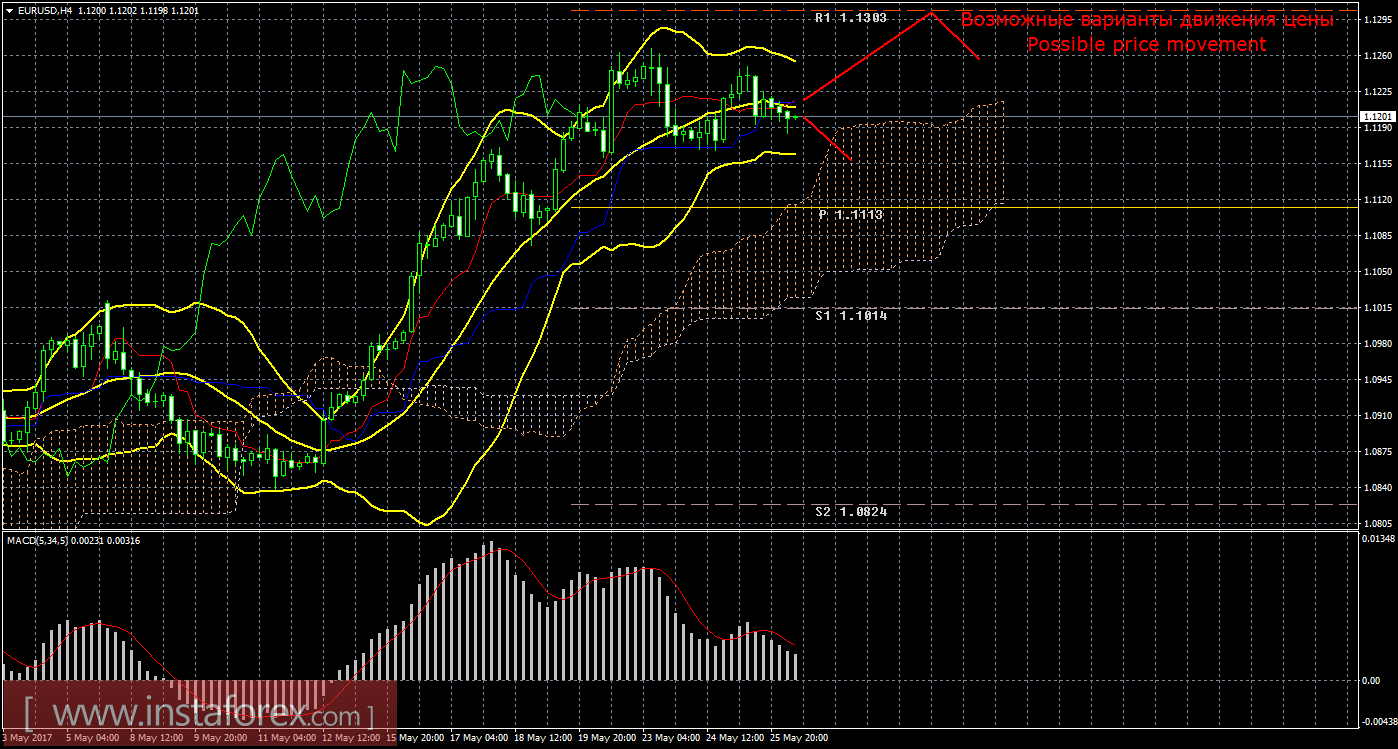Image resolution: width=1398 pixels, height=749 pixels.
Task: Select the 'Possible price movement' text annotation
Action: [x=1147, y=45]
